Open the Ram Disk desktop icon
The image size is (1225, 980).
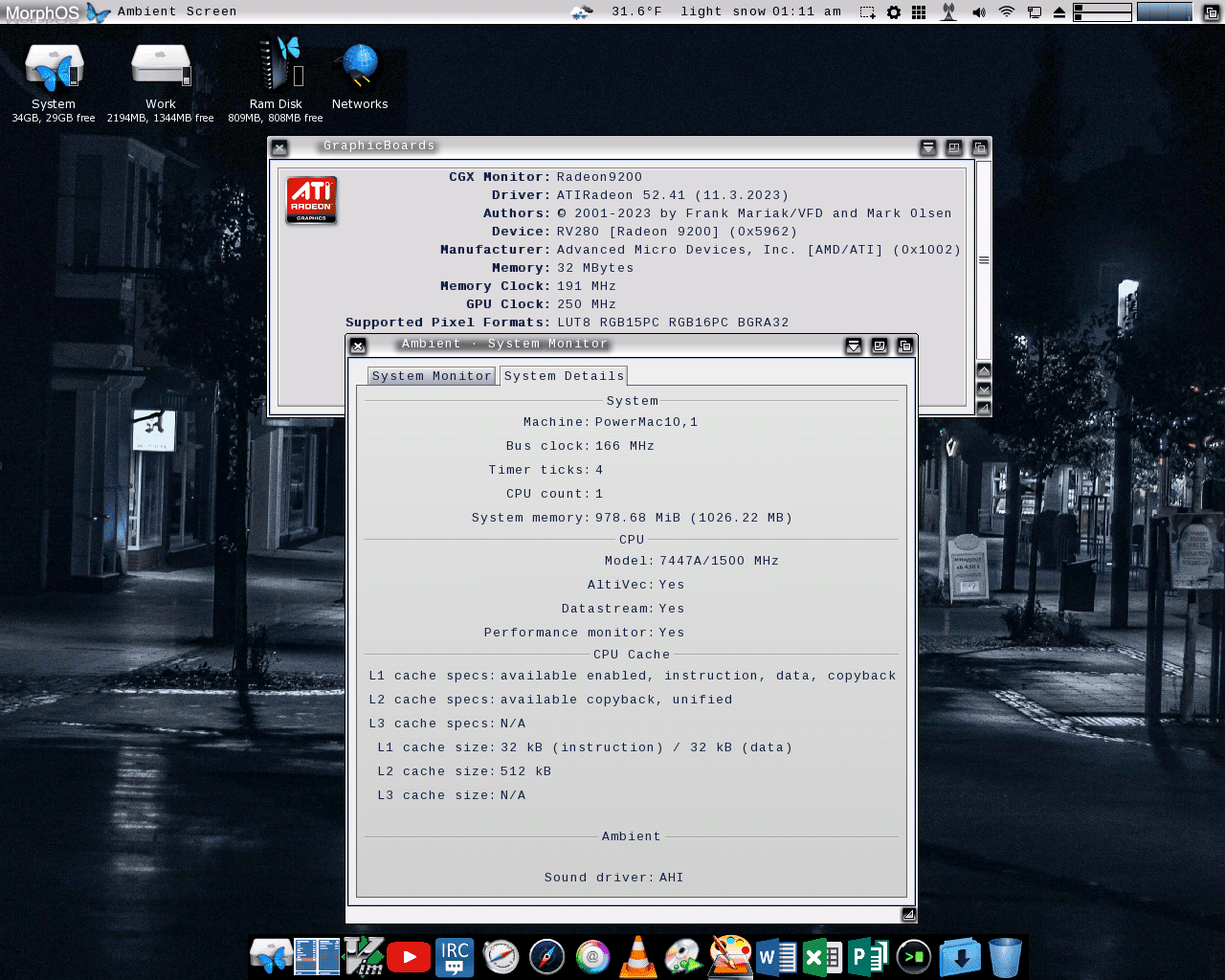(281, 65)
